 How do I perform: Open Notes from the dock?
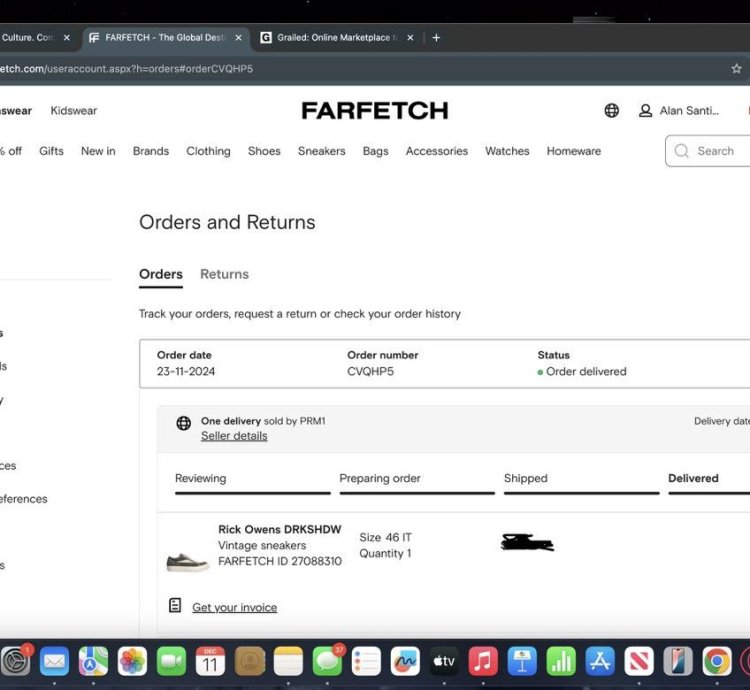click(x=288, y=662)
